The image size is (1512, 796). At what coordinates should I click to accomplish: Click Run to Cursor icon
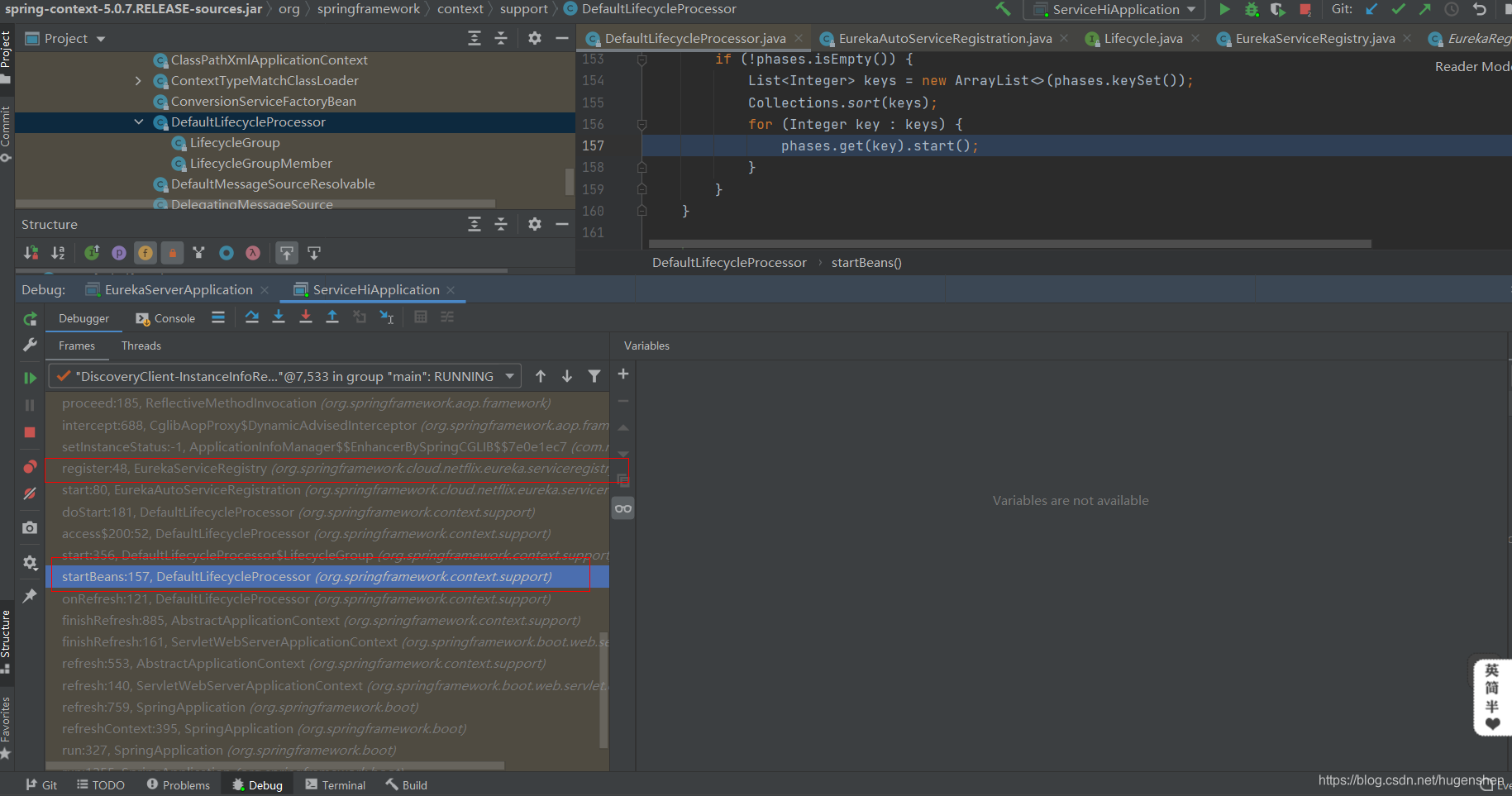pyautogui.click(x=386, y=317)
